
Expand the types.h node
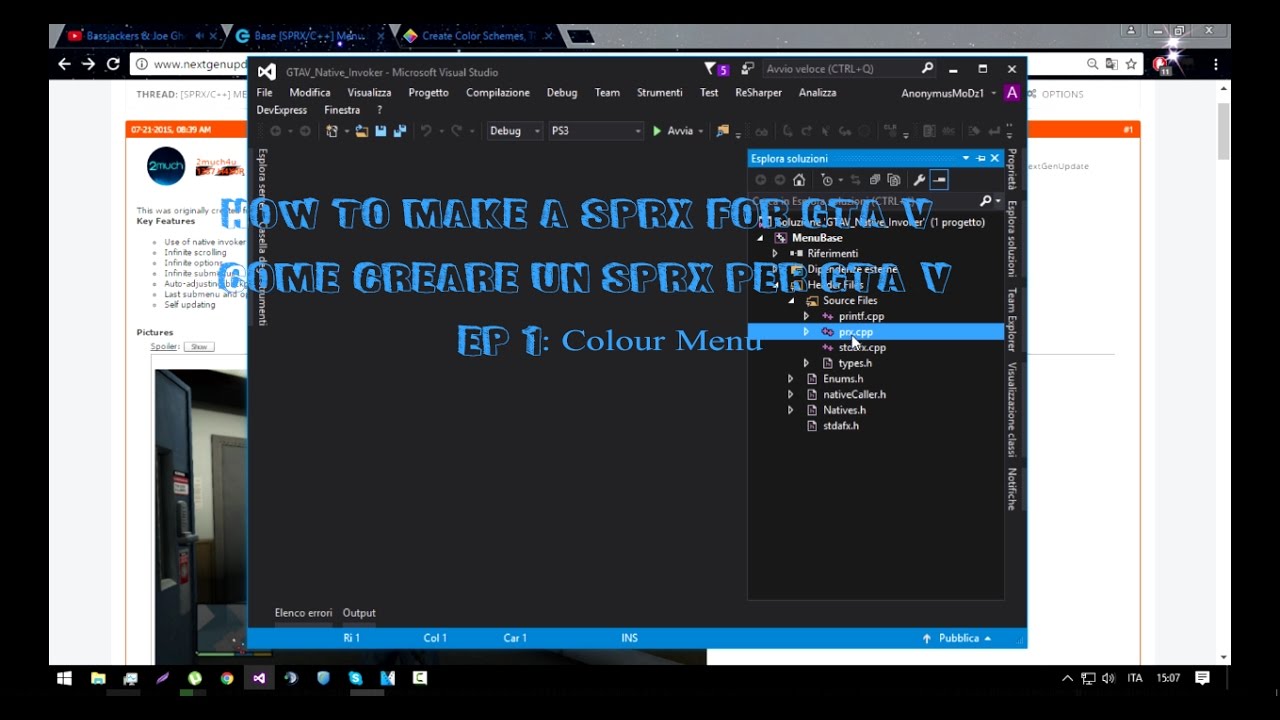pos(806,363)
